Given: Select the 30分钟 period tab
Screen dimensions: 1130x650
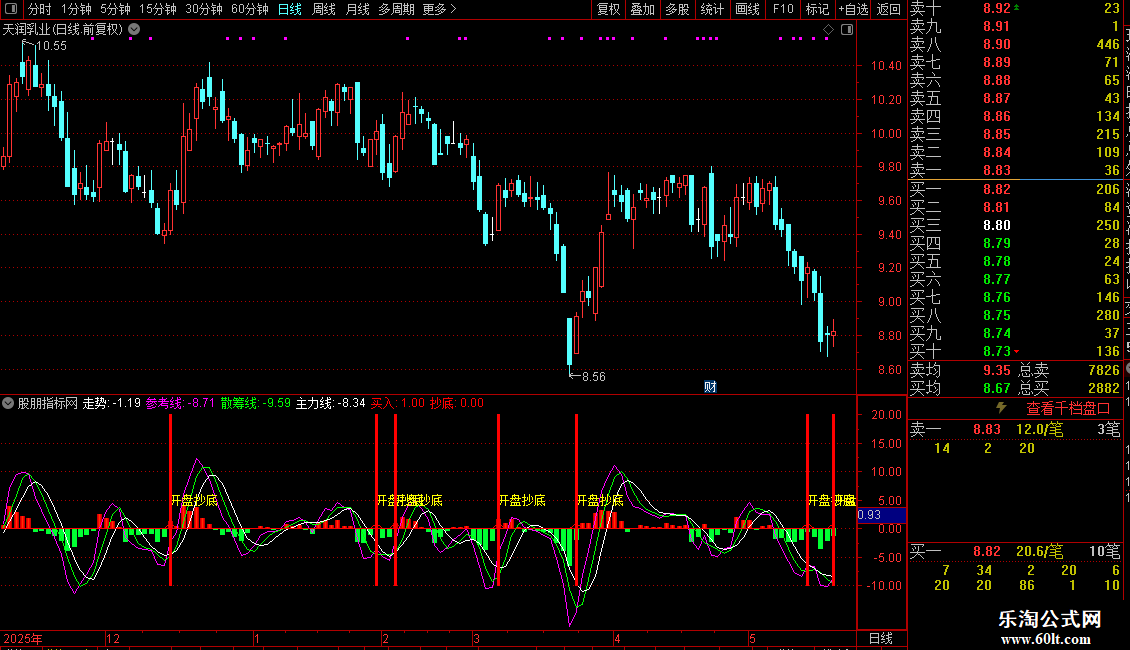Looking at the screenshot, I should [203, 9].
